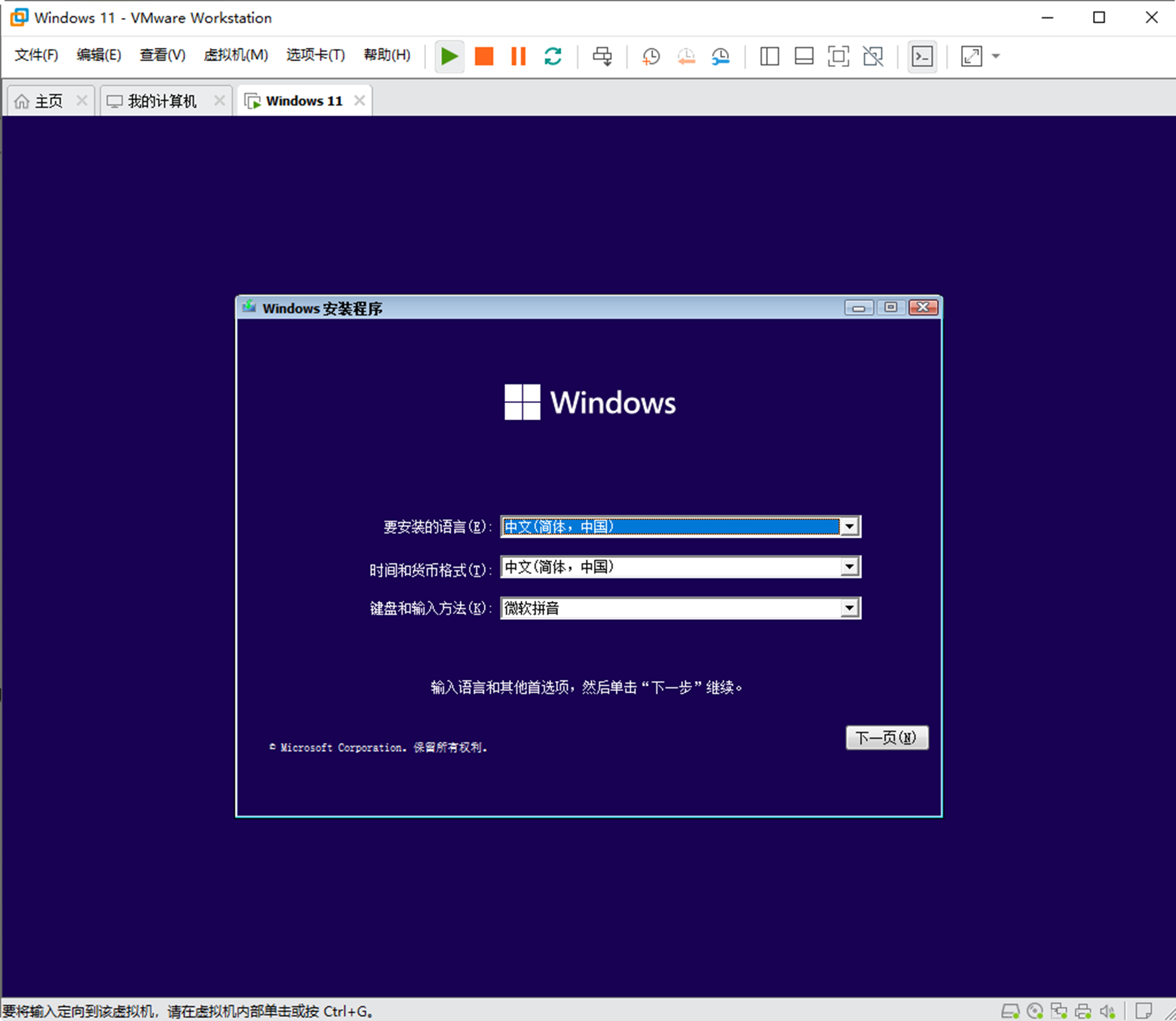Click the VMware Workstation title bar logo
This screenshot has height=1021, width=1176.
19,17
